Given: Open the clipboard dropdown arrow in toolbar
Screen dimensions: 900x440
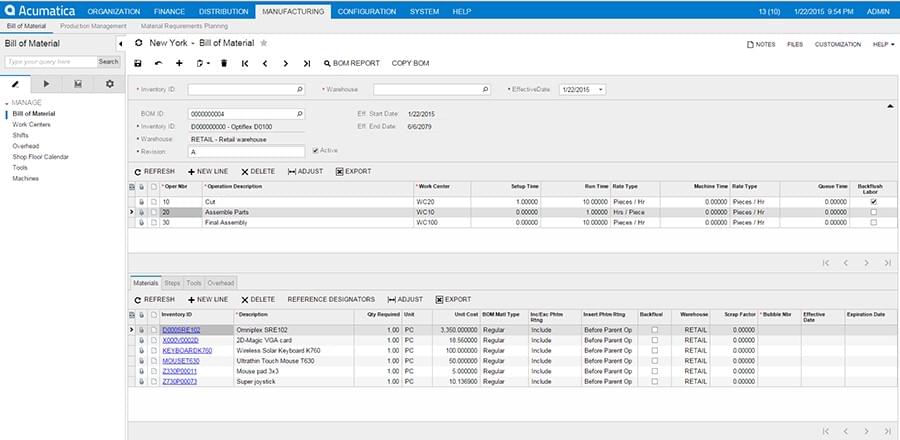Looking at the screenshot, I should [x=209, y=64].
